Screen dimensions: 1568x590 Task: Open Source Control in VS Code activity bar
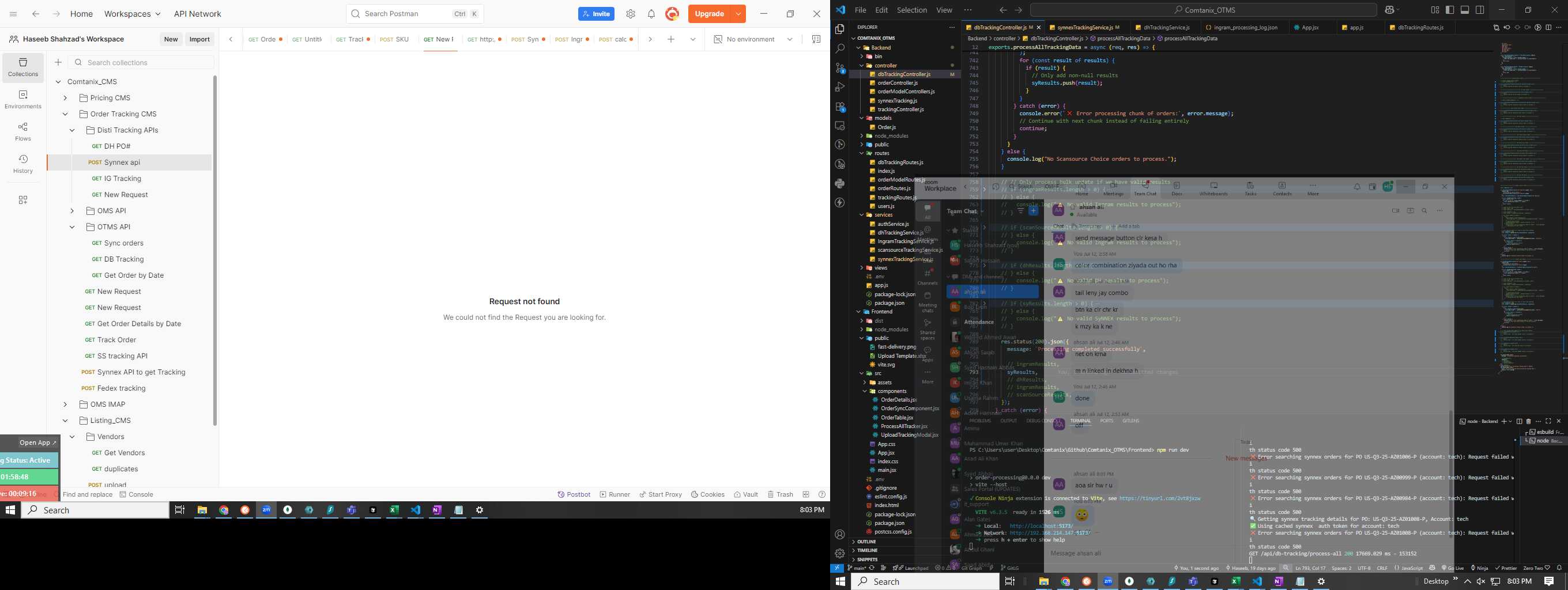pyautogui.click(x=840, y=67)
